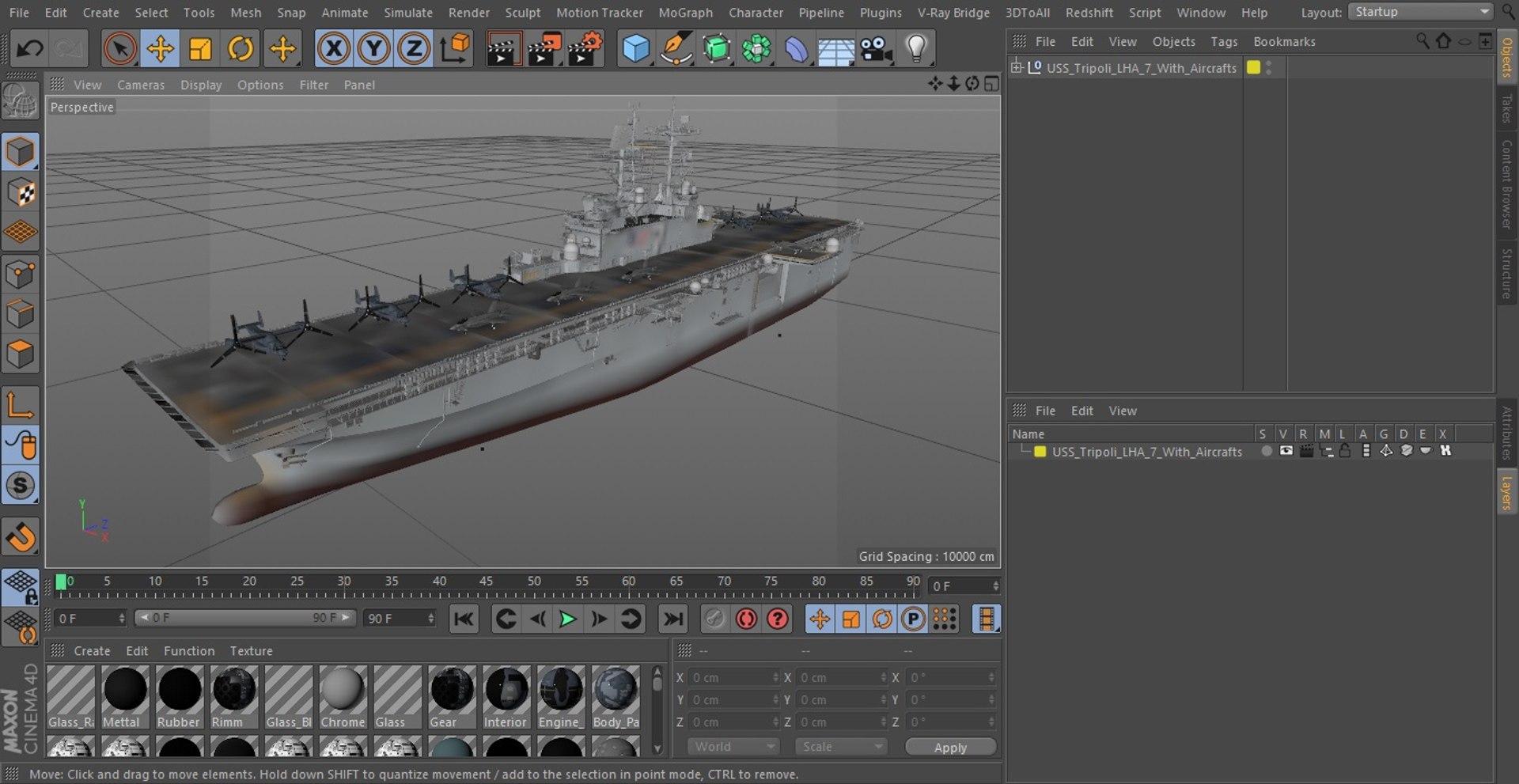Click the Apply button

[950, 748]
